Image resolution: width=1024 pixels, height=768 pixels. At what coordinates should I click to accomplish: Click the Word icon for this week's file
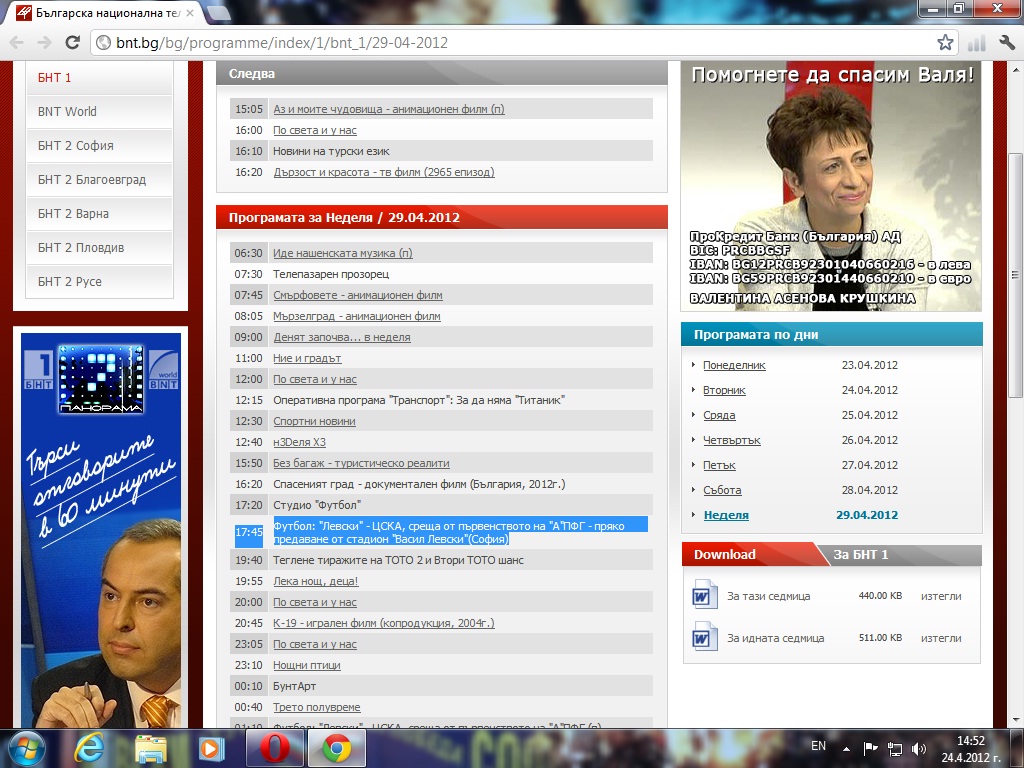[x=704, y=595]
